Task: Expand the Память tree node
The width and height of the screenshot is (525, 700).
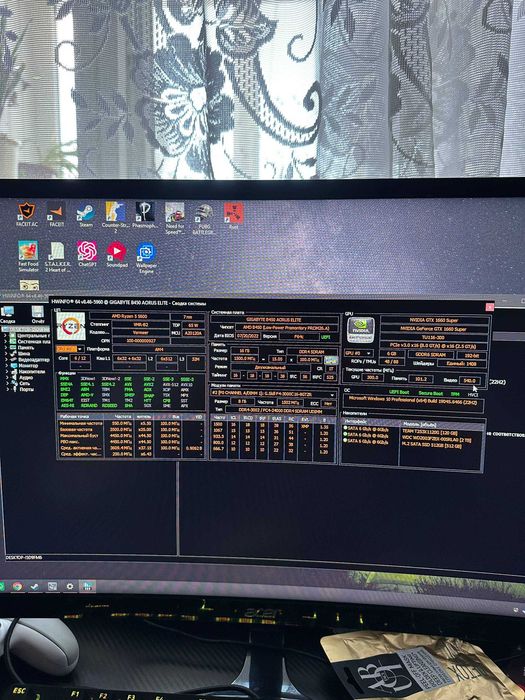Action: coord(6,347)
